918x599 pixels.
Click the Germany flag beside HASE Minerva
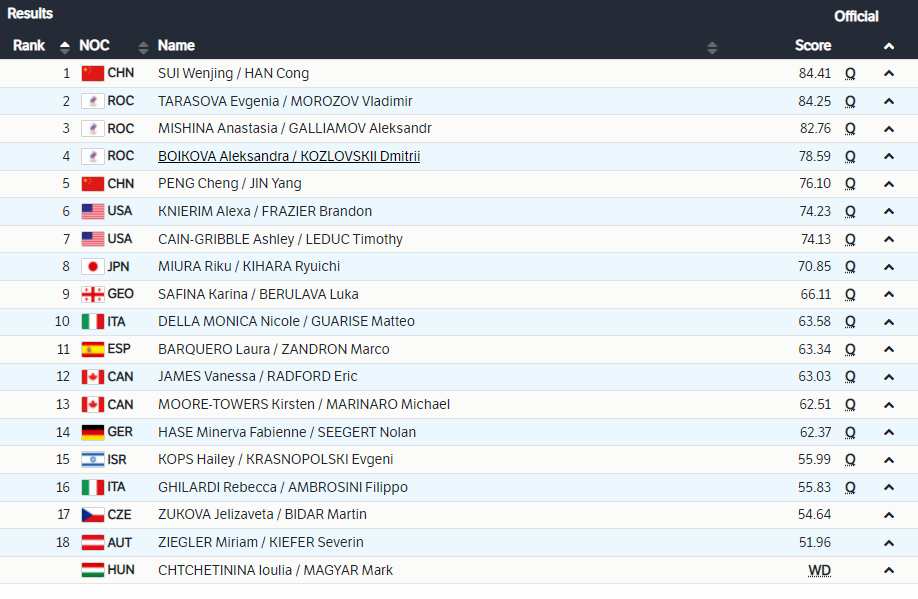[92, 432]
